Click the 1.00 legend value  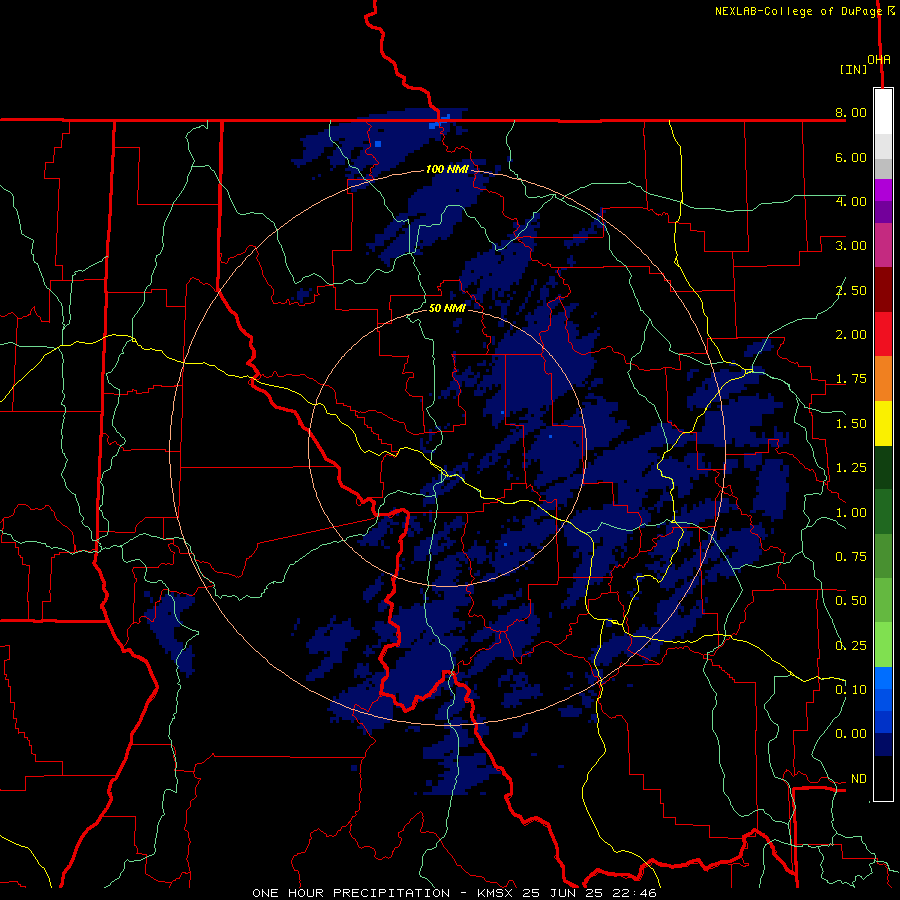[851, 513]
